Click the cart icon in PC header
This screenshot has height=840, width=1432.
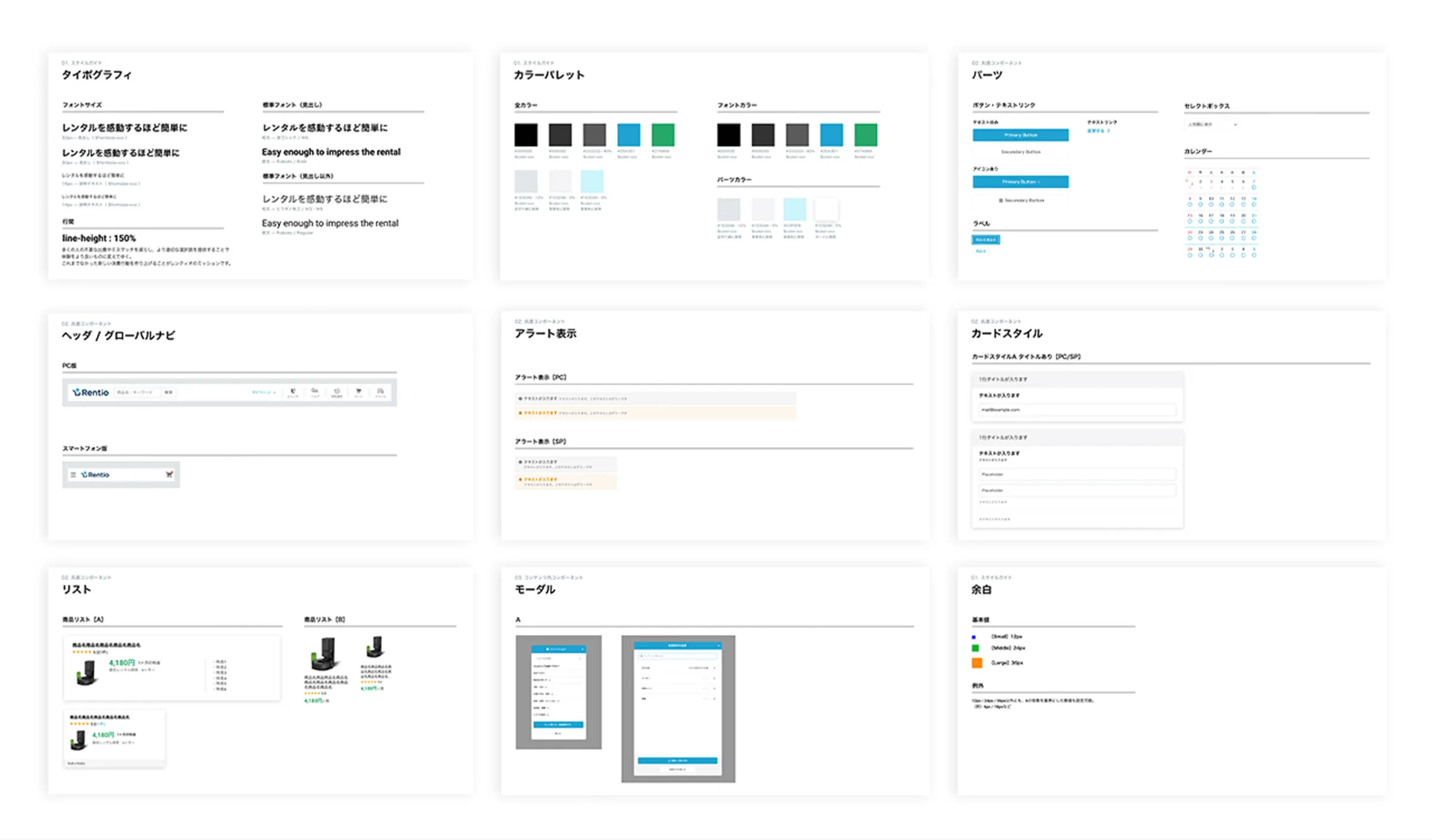coord(359,391)
